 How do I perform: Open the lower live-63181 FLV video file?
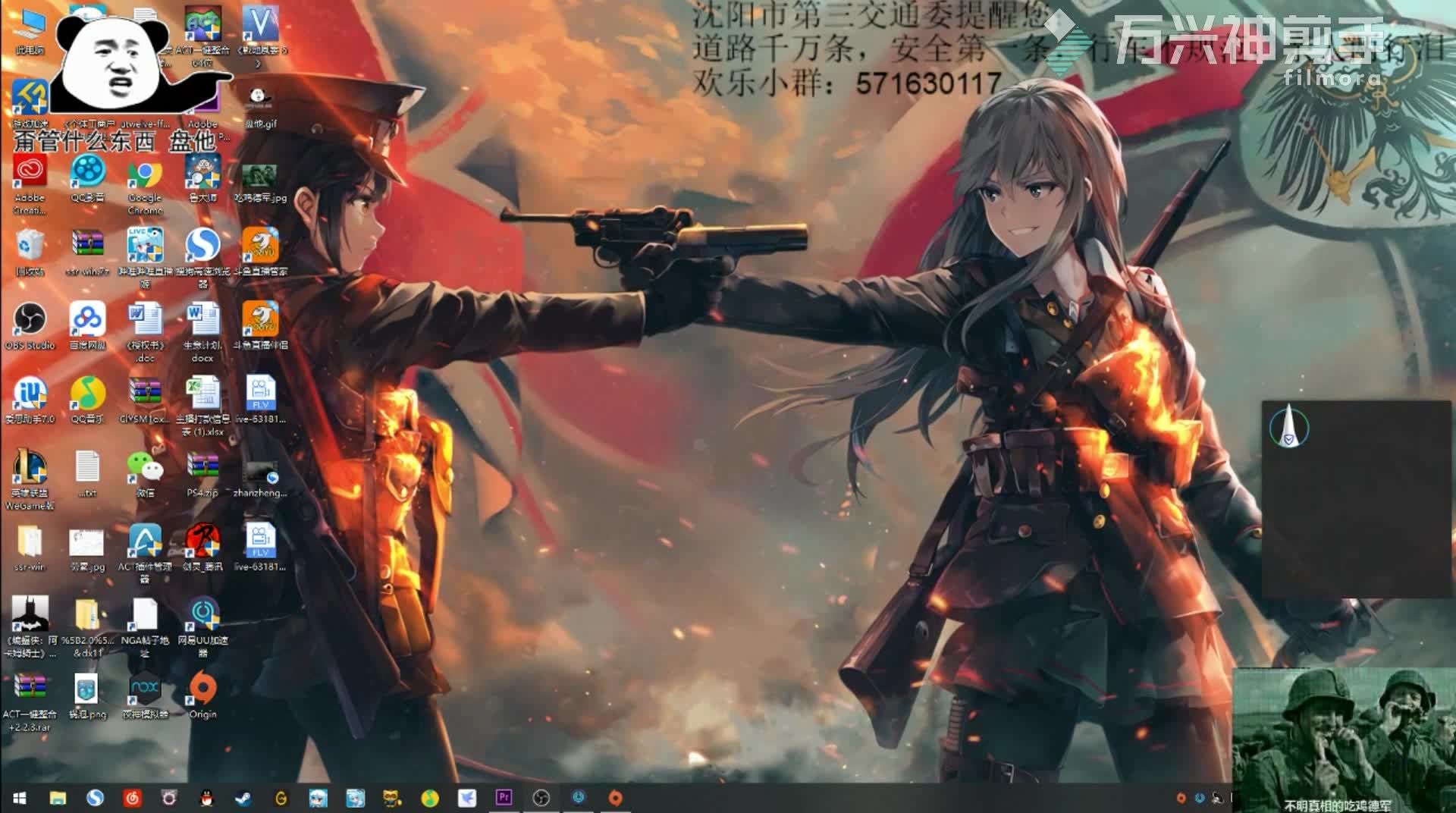(260, 548)
